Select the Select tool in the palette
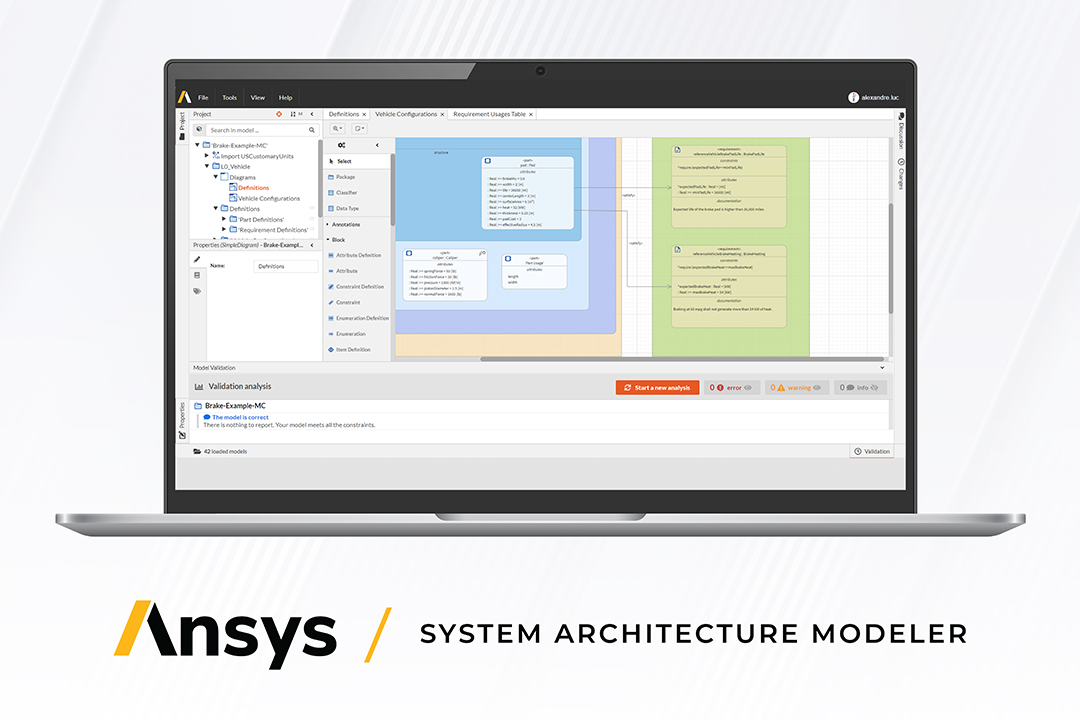1080x720 pixels. [348, 161]
